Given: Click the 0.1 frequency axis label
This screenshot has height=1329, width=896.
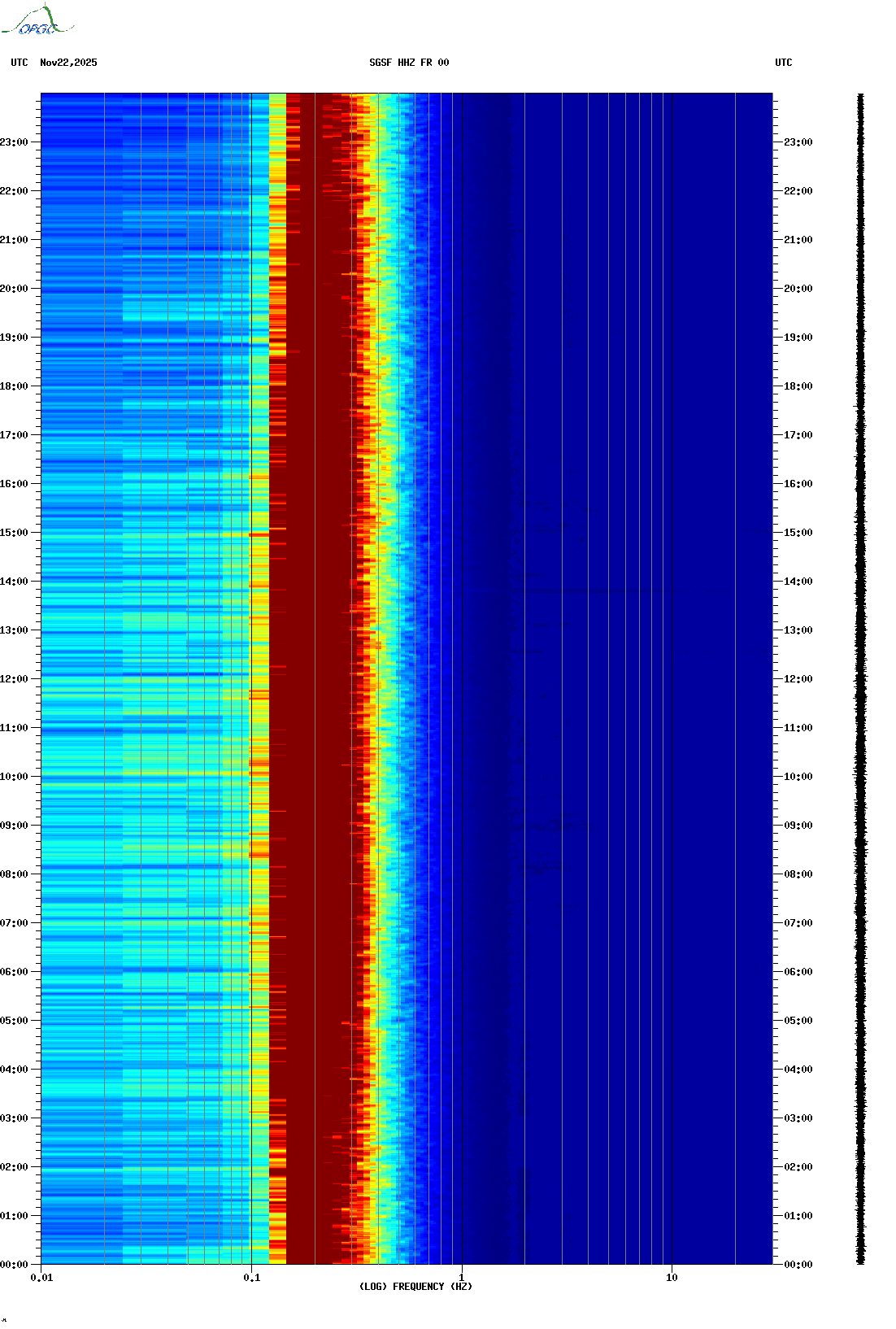Looking at the screenshot, I should (x=252, y=1278).
